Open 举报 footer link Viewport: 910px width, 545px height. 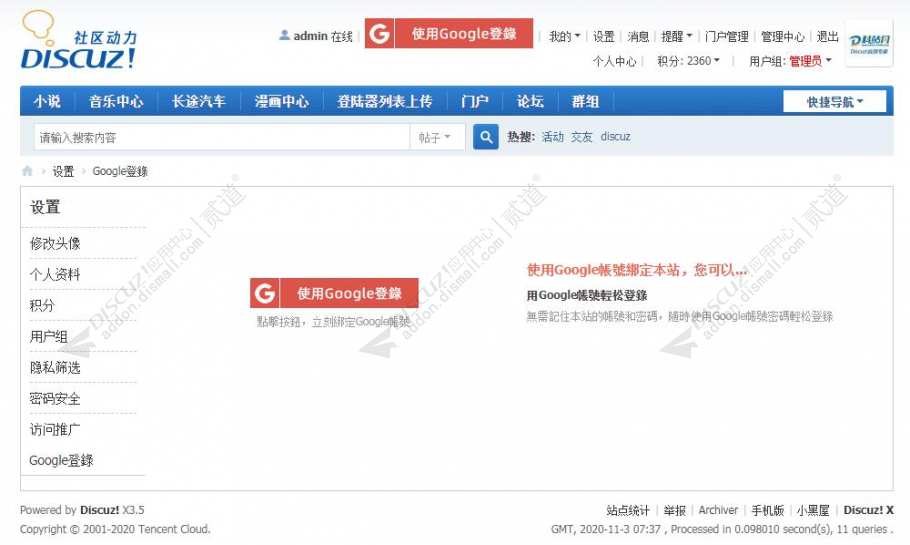point(674,510)
